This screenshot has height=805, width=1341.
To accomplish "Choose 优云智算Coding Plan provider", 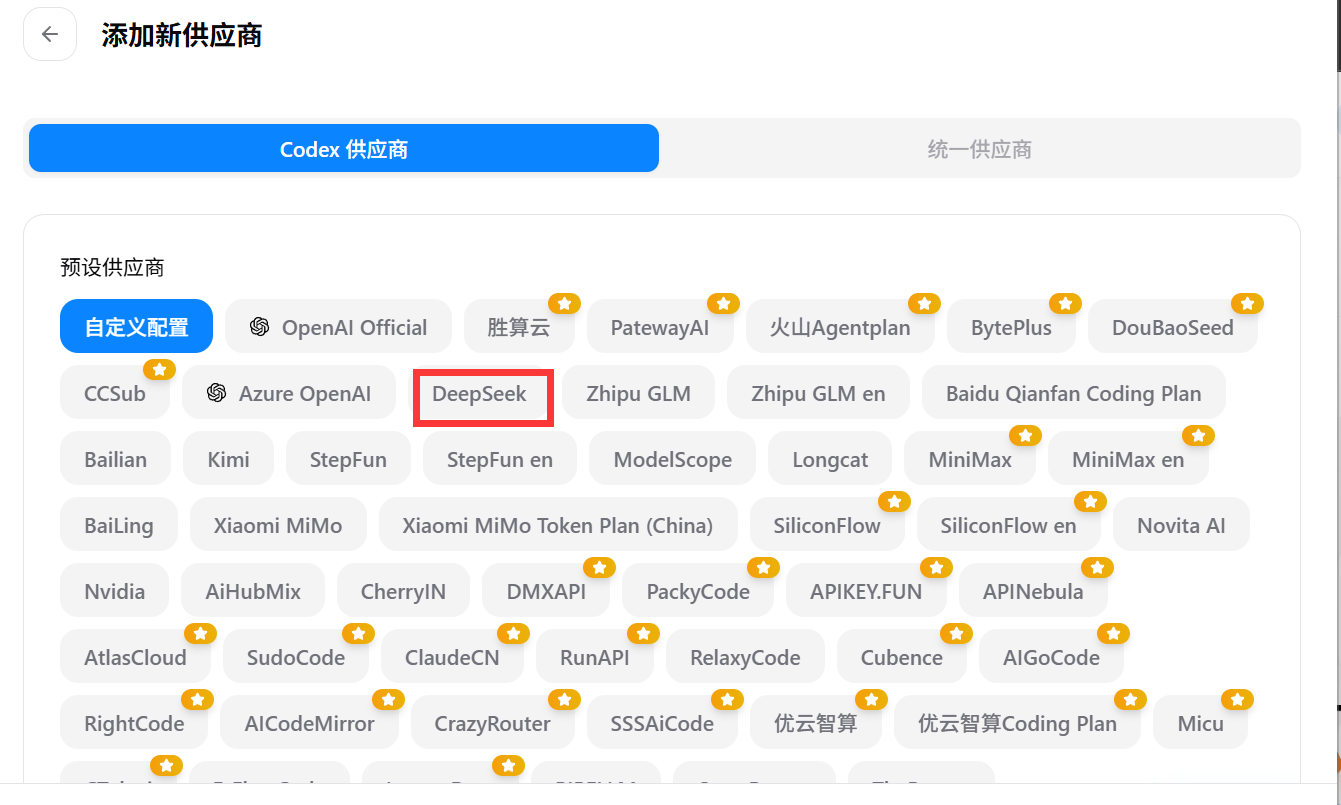I will point(1018,722).
